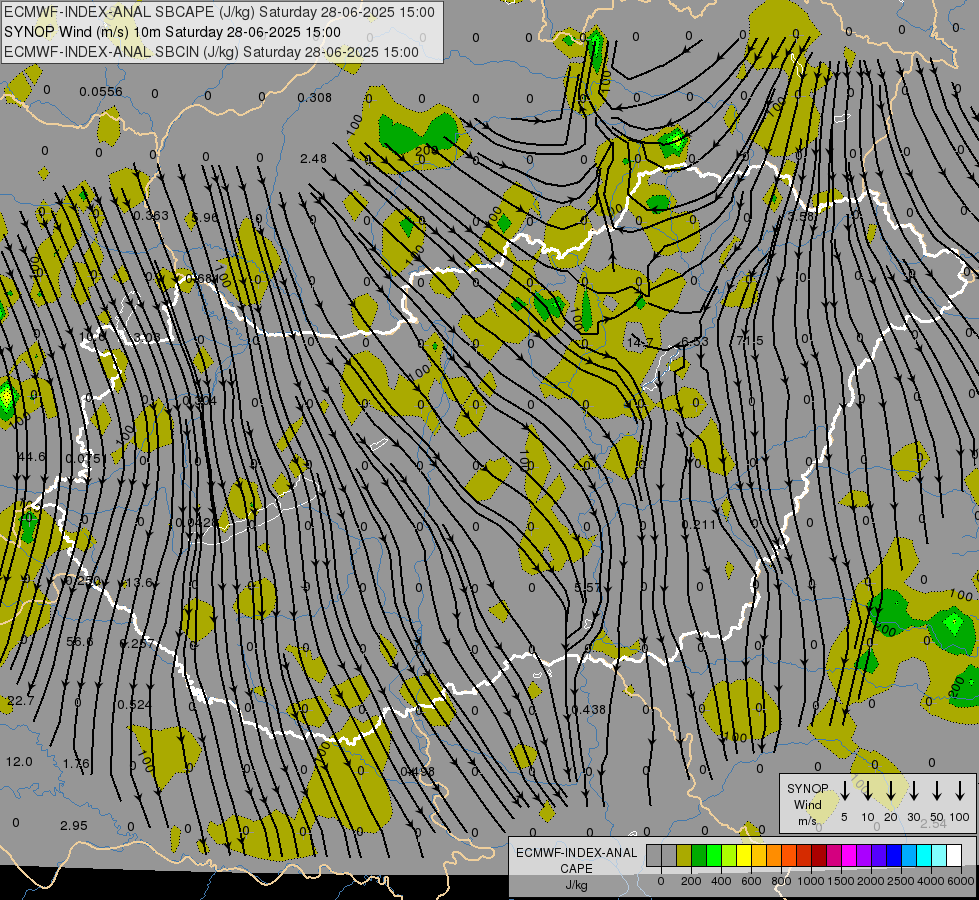Click the SYNOP Wind 10m header line

click(x=172, y=32)
